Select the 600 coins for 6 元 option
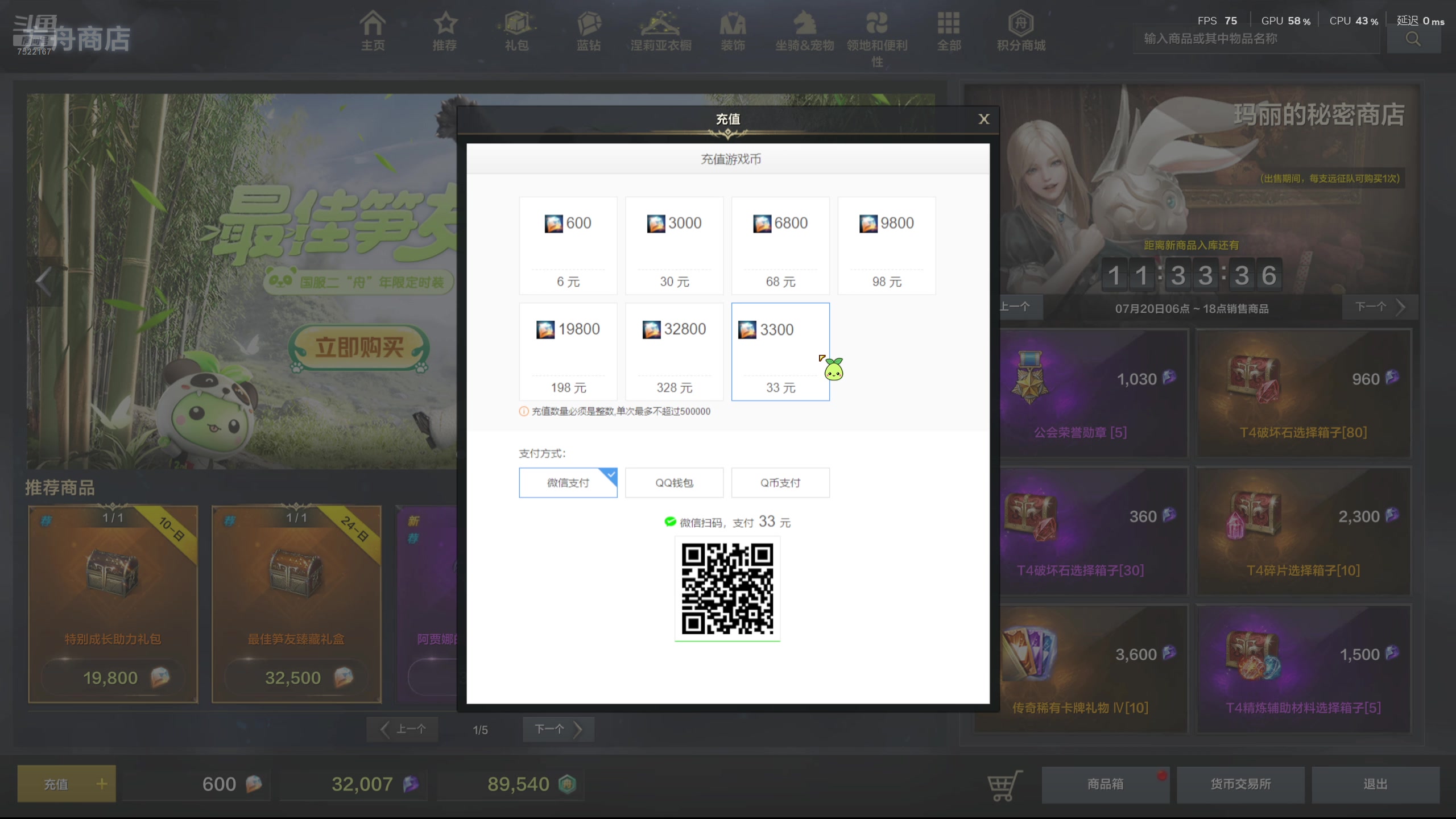Image resolution: width=1456 pixels, height=819 pixels. 568,246
